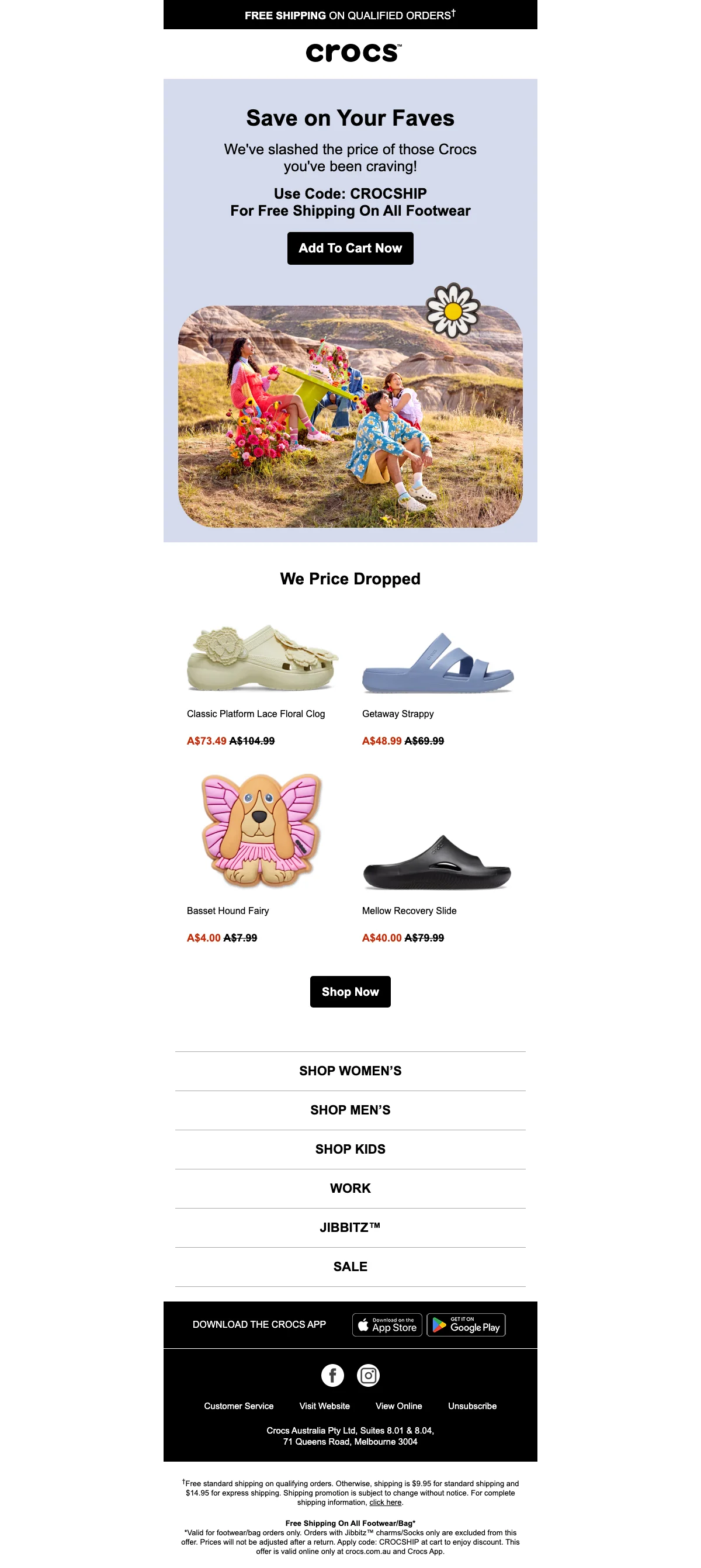Click the Crocs logo at top
Screen dimensions: 701x1568
(353, 53)
